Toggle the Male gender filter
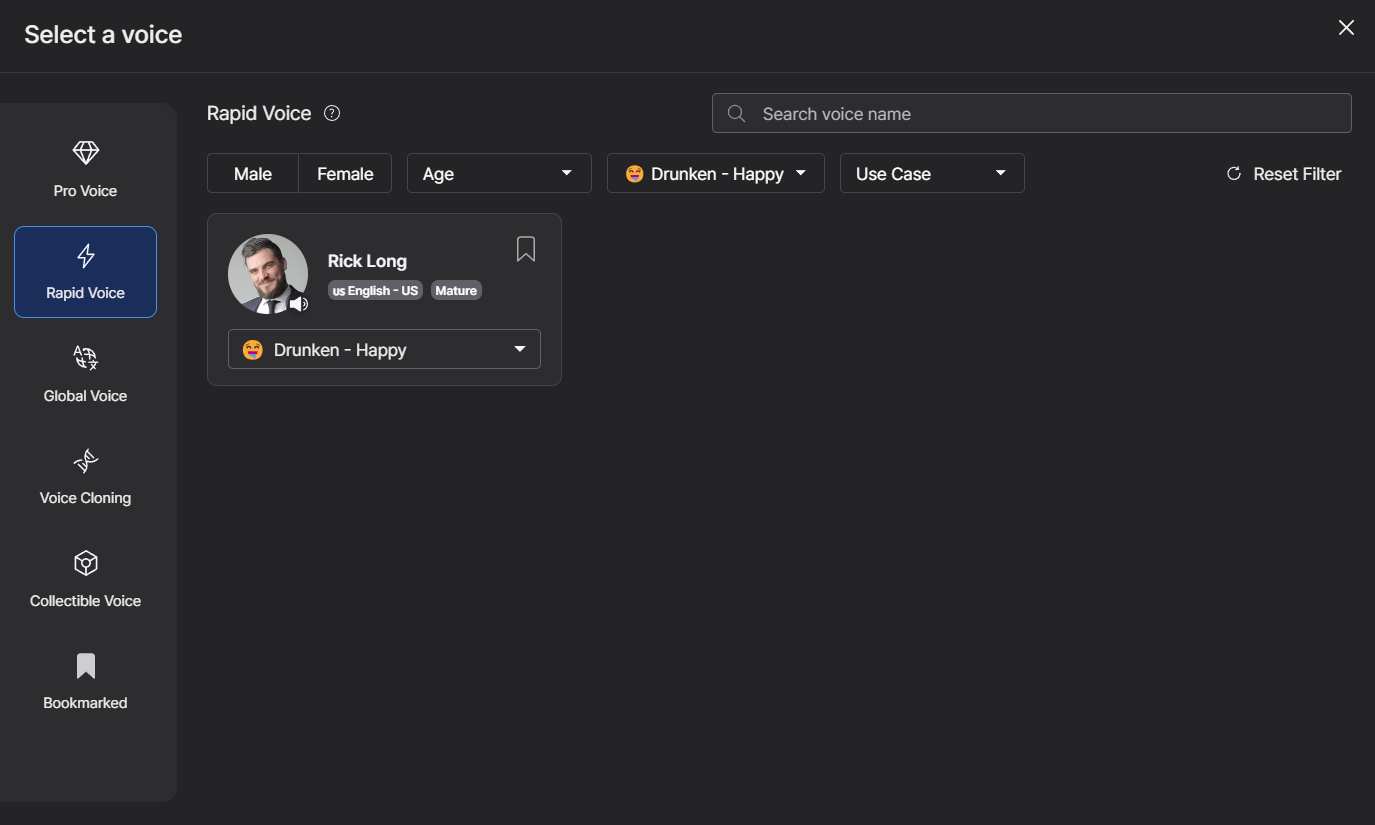The width and height of the screenshot is (1375, 825). tap(253, 174)
